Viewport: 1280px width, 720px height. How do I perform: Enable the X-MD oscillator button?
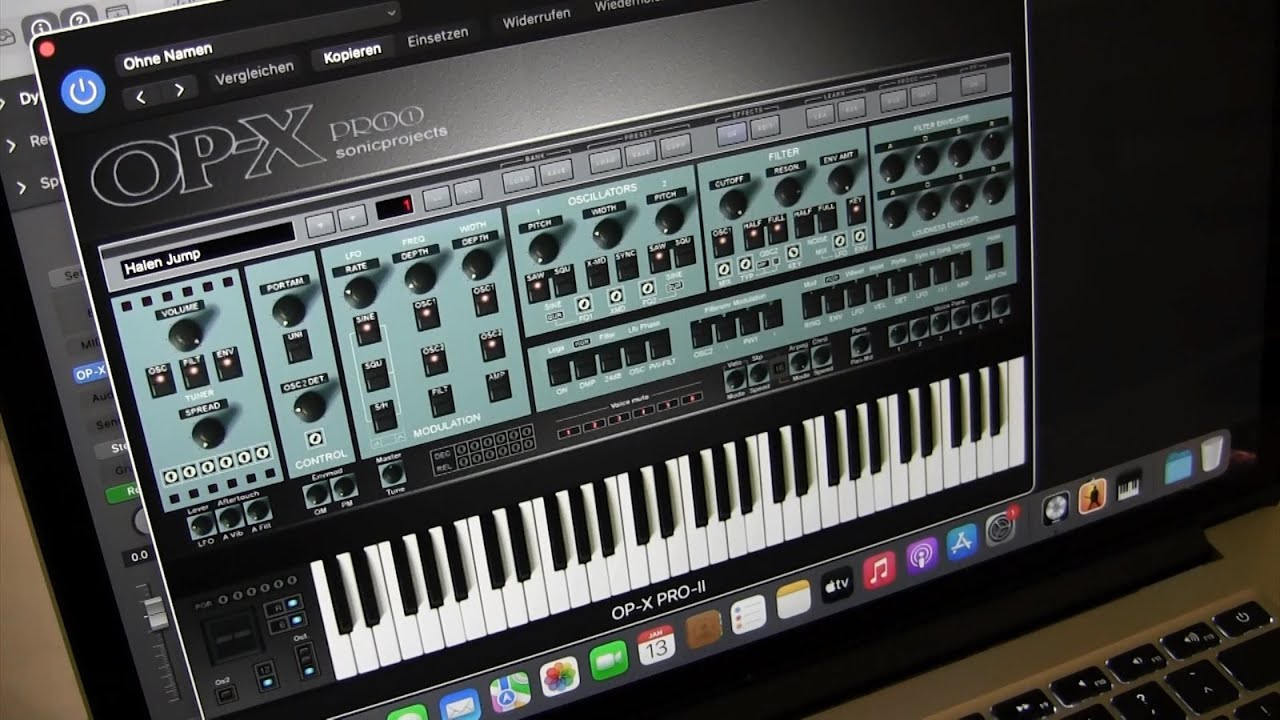point(596,271)
